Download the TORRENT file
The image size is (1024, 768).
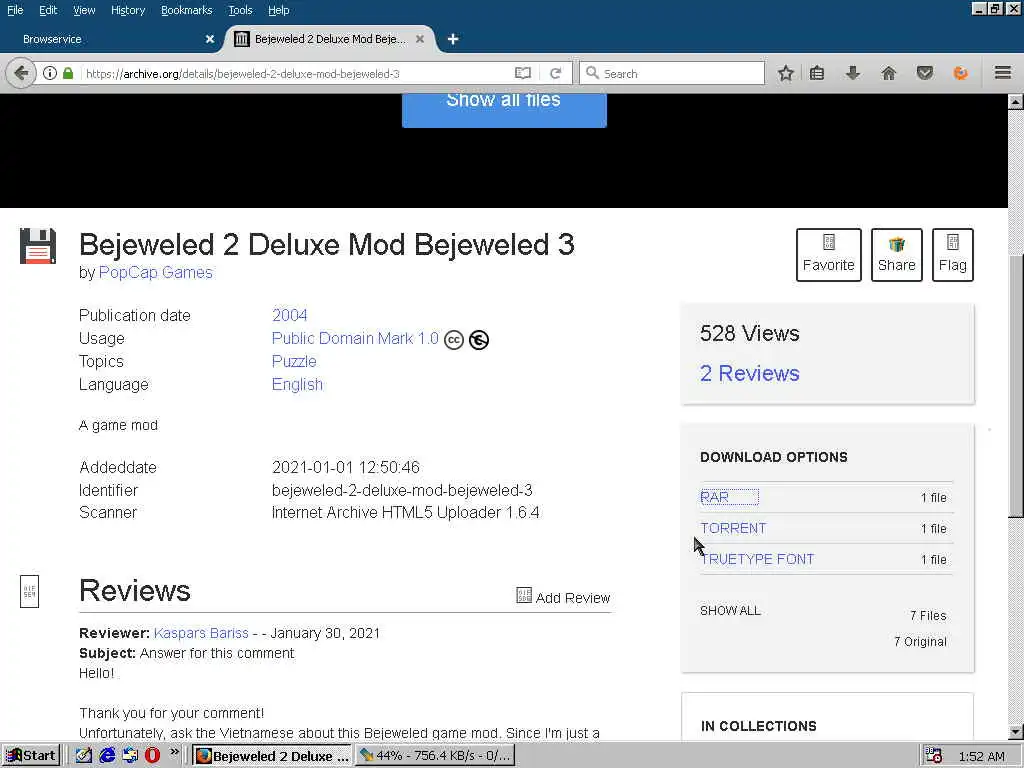tap(733, 528)
